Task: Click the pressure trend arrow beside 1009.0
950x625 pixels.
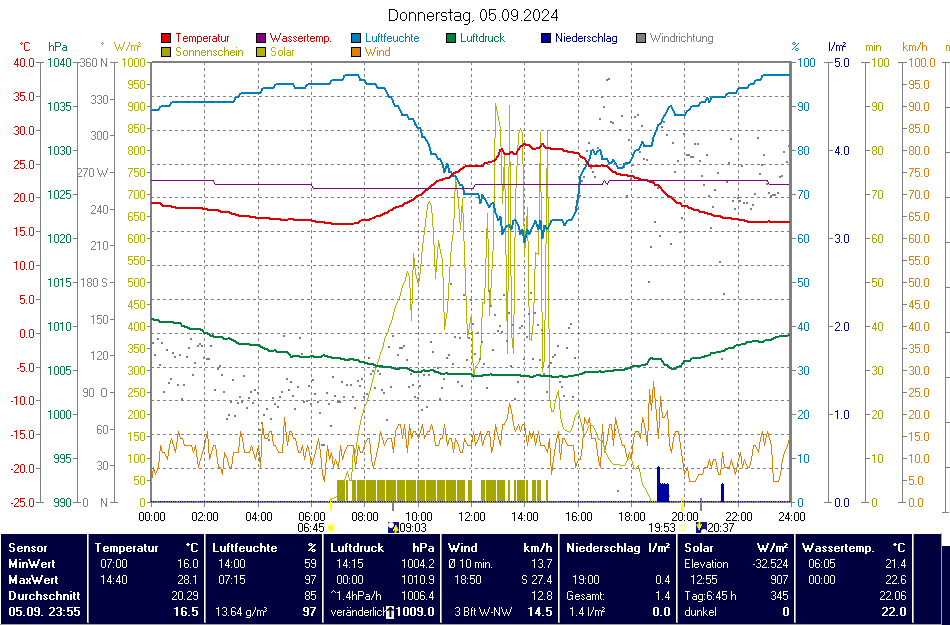Action: [x=392, y=611]
